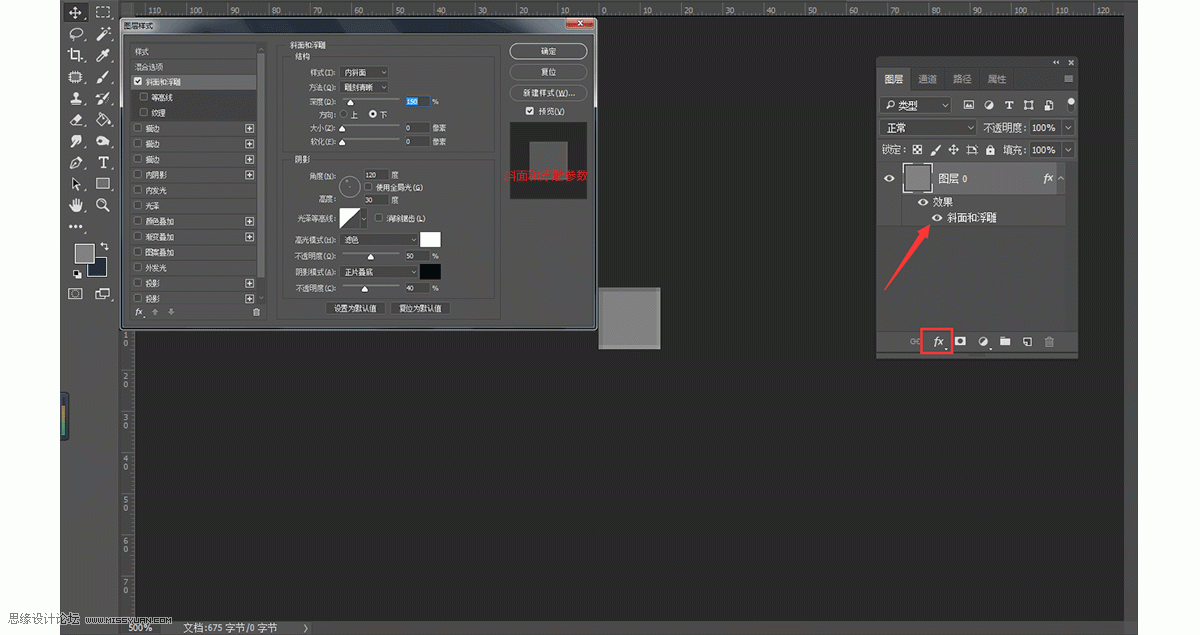This screenshot has width=1200, height=635.
Task: Open the 不透明度 100% dropdown arrow
Action: [x=1068, y=128]
